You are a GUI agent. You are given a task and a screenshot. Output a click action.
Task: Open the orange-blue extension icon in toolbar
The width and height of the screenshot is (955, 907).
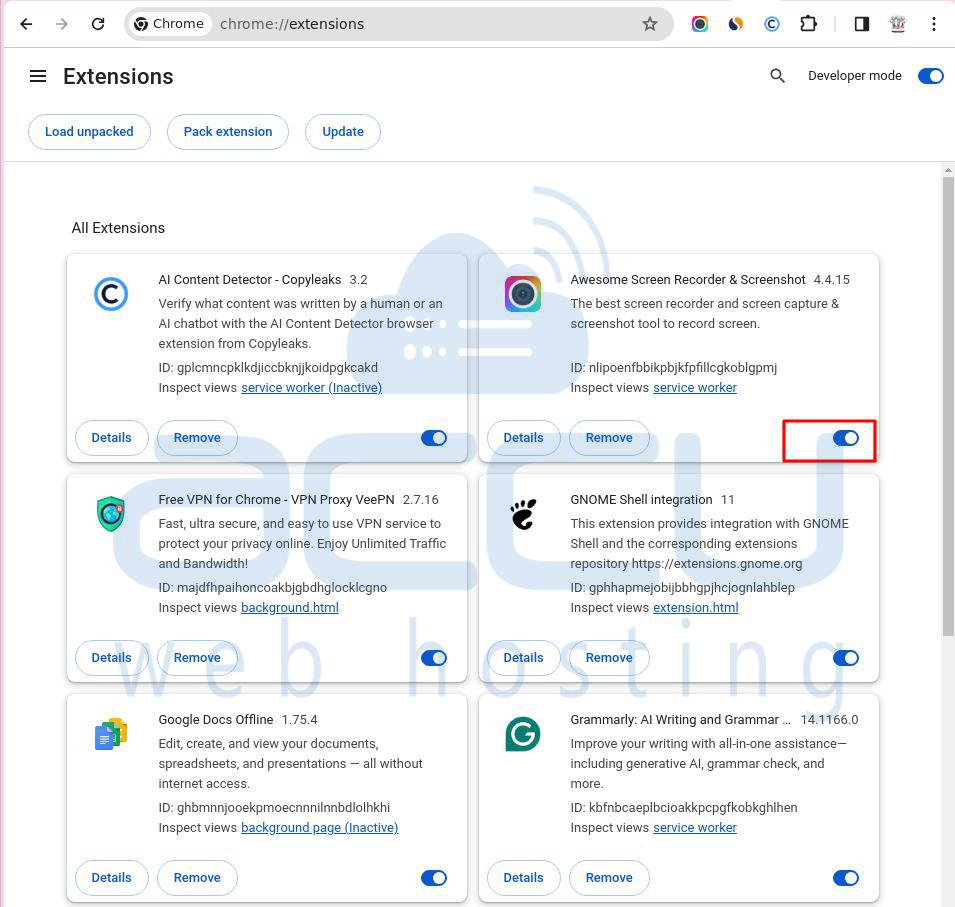coord(736,24)
